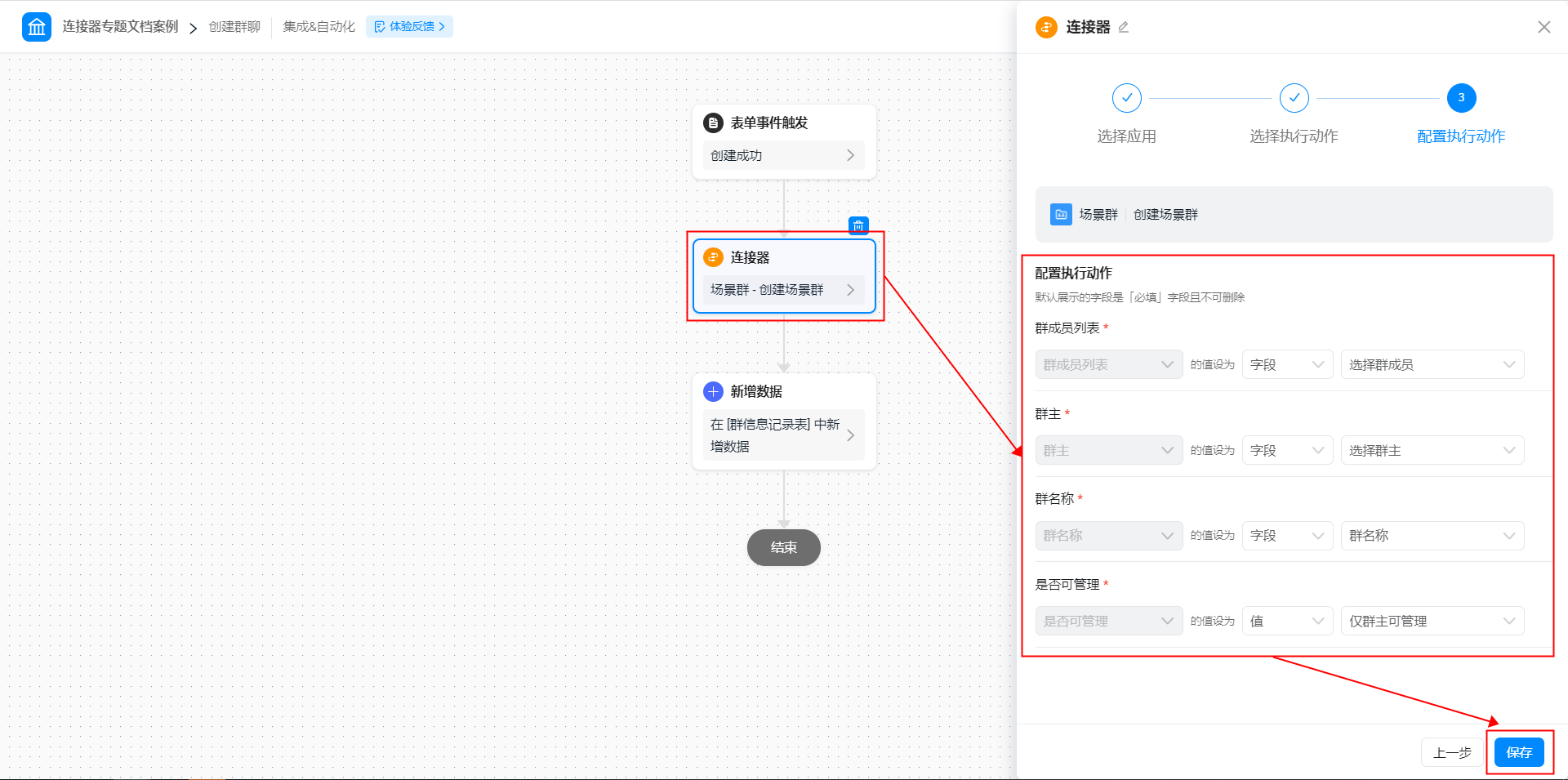Screen dimensions: 1568x780
Task: Open the 体验反馈 feedback link
Action: pos(409,26)
